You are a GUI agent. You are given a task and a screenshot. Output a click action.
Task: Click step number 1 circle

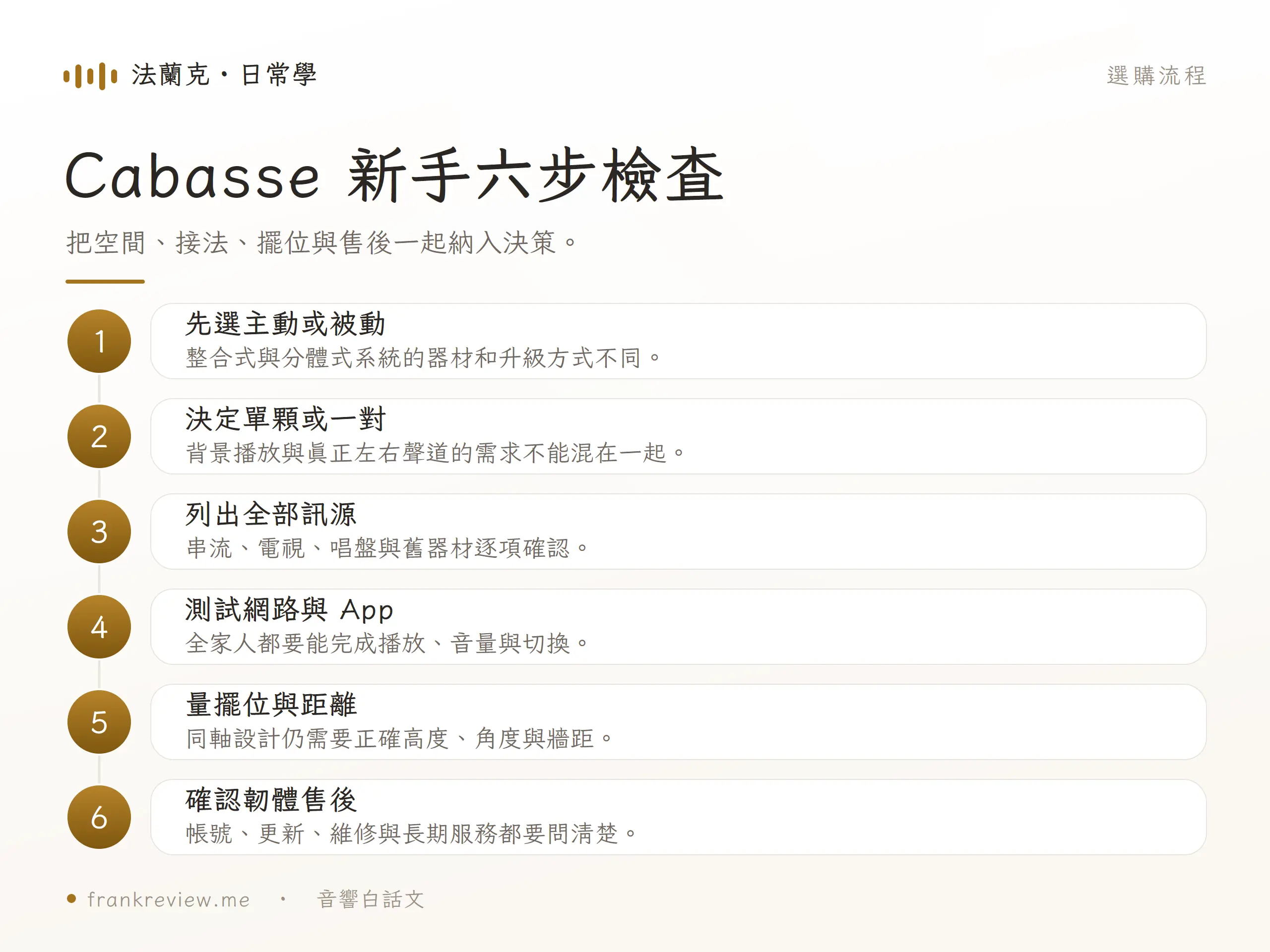tap(99, 342)
